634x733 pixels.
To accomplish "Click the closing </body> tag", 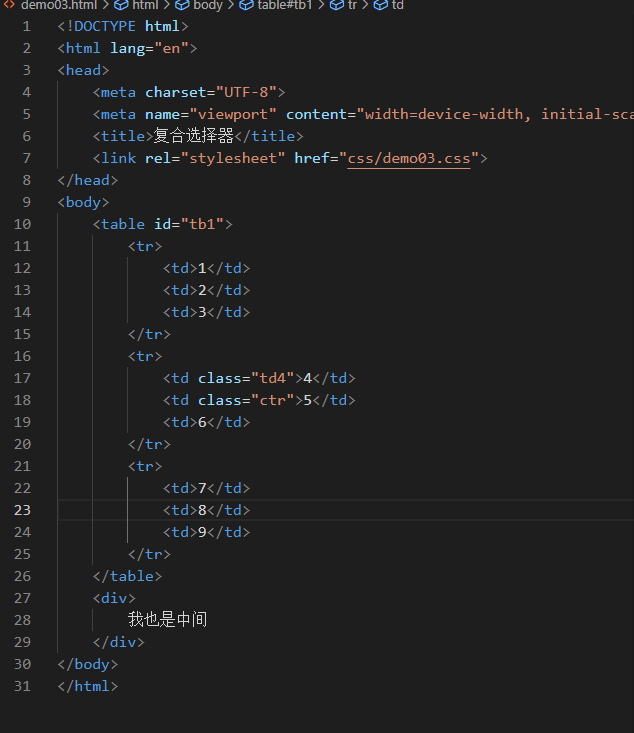I will click(88, 663).
